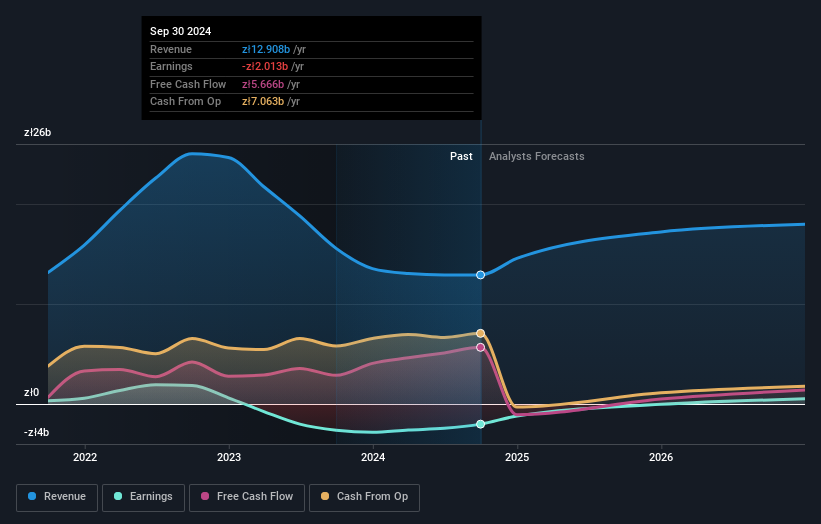This screenshot has height=524, width=821.
Task: Click the -zł4b y-axis label
Action: tap(37, 432)
